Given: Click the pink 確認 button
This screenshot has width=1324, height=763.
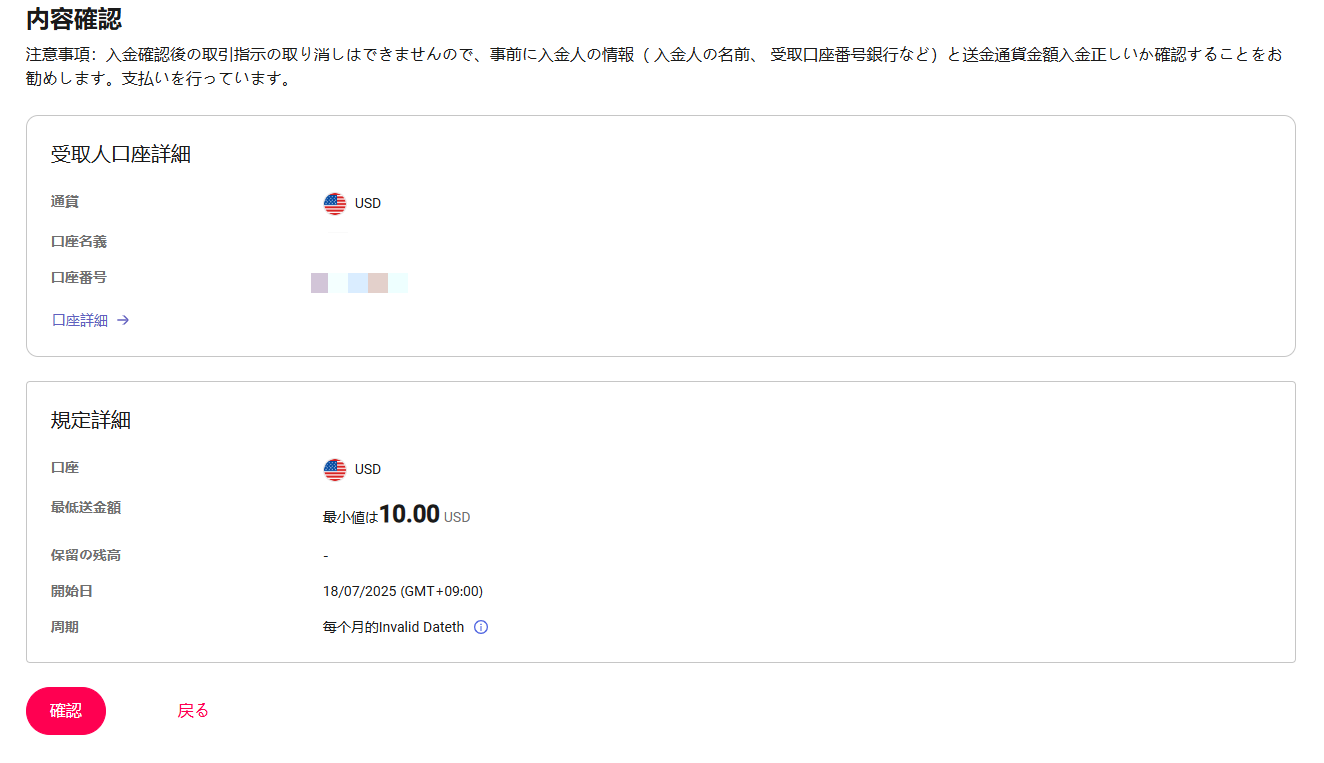Looking at the screenshot, I should pos(66,711).
